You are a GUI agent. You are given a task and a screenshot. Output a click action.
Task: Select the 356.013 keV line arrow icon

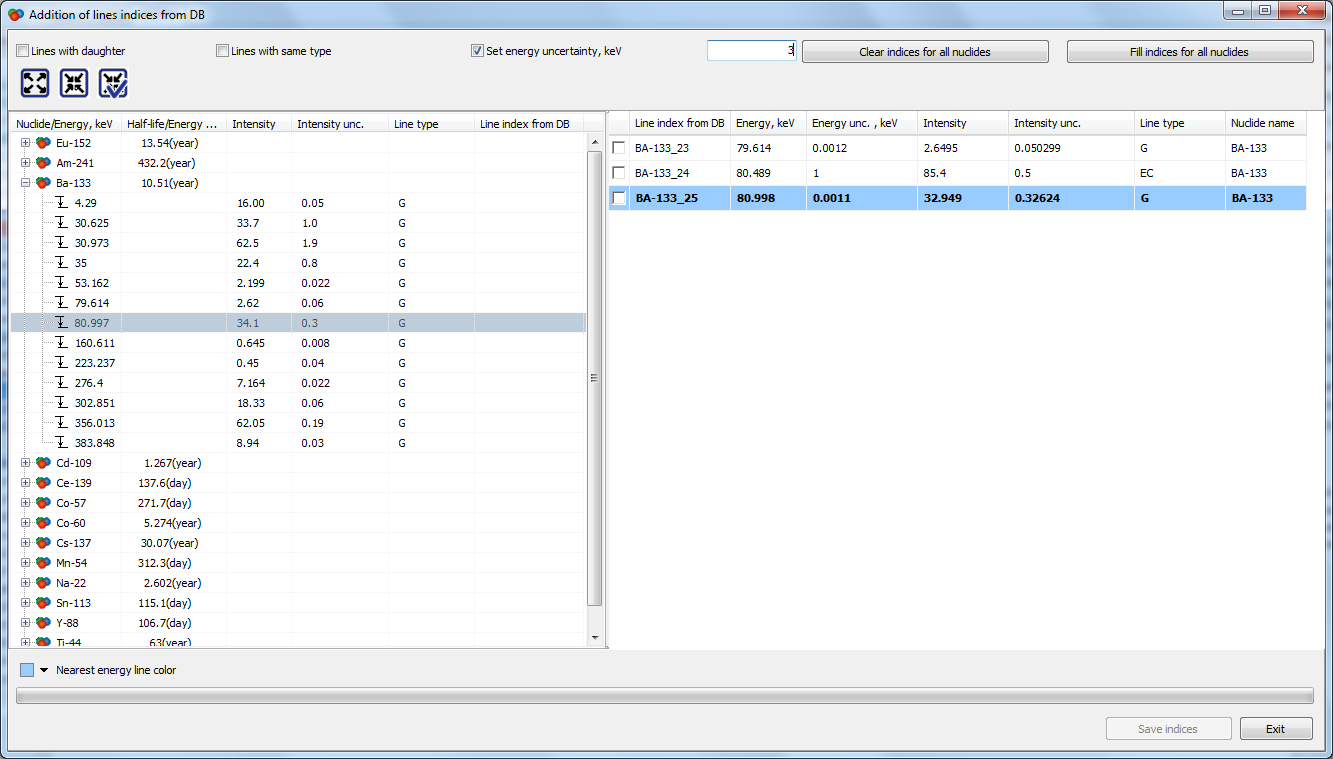[62, 423]
